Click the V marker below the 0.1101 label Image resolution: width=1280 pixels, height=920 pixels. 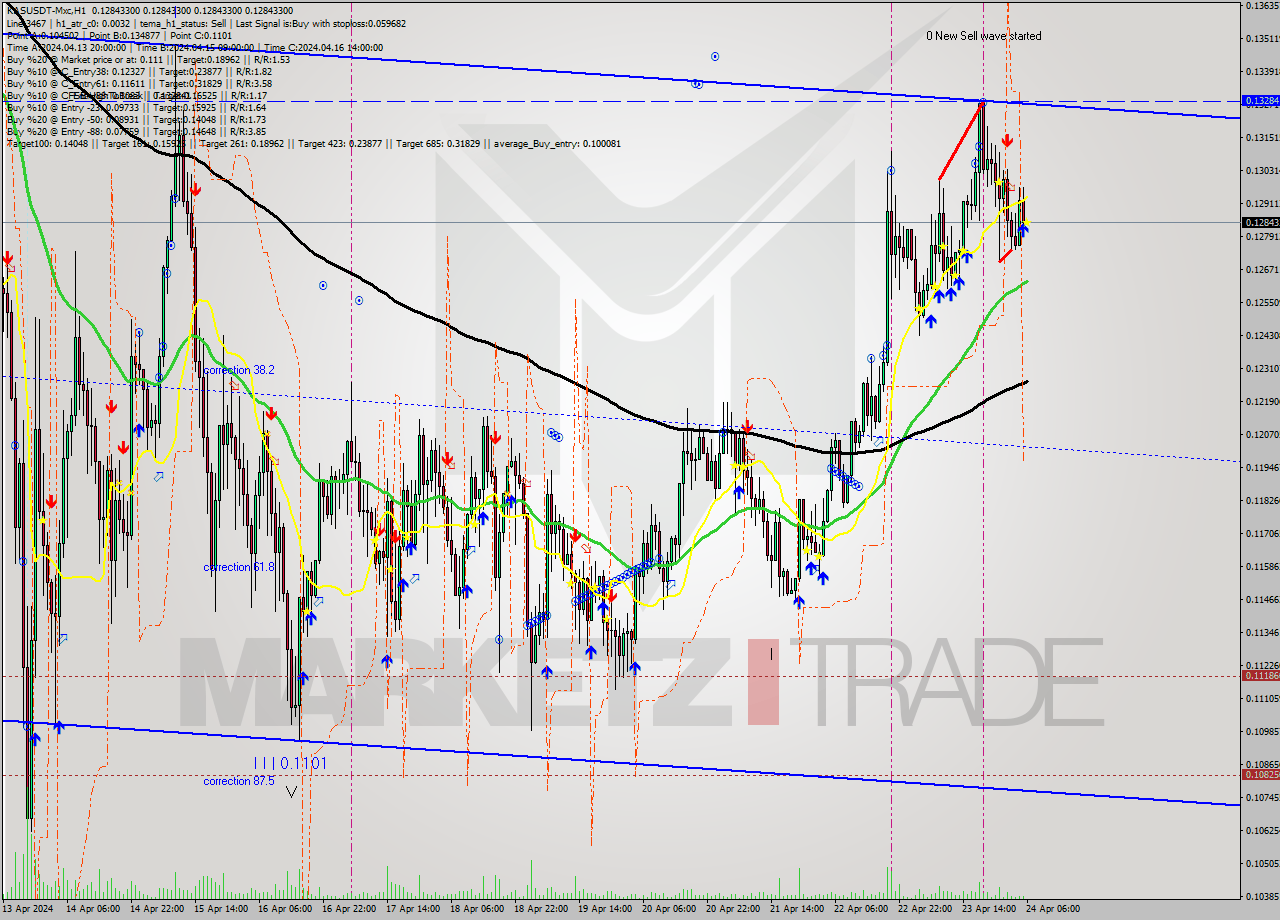291,791
